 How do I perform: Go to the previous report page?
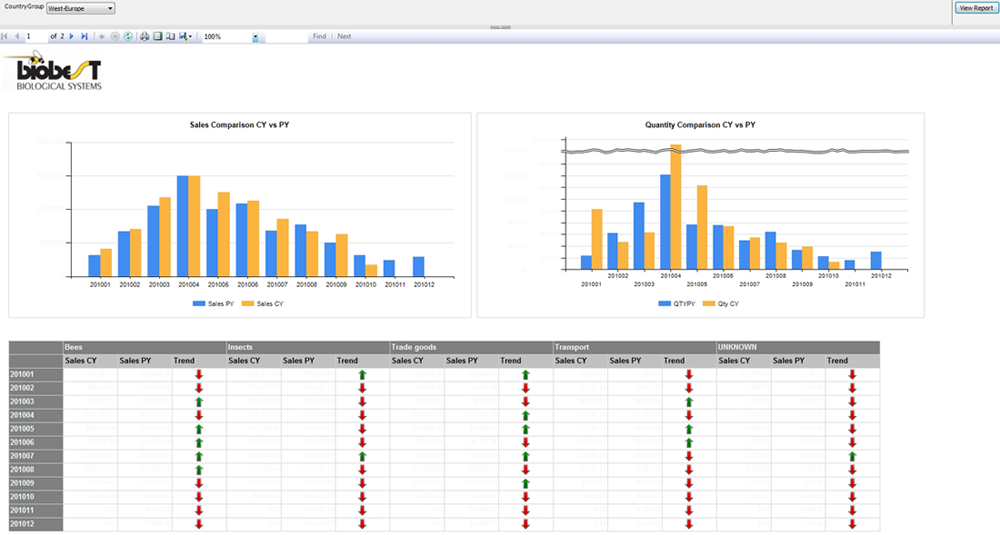(17, 36)
